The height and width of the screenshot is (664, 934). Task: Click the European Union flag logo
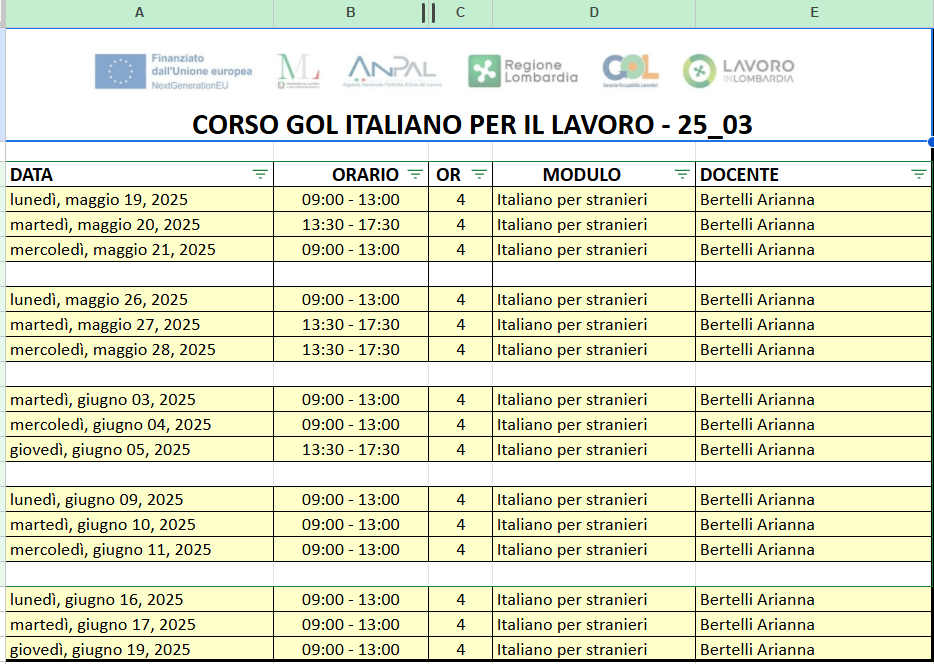click(x=121, y=71)
